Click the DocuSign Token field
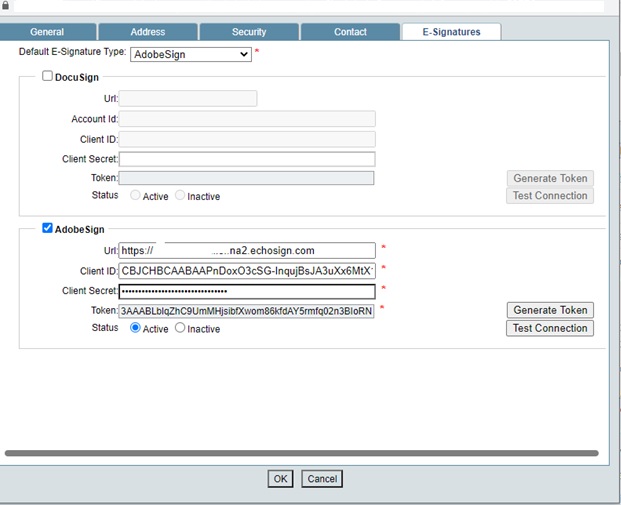 pos(246,178)
